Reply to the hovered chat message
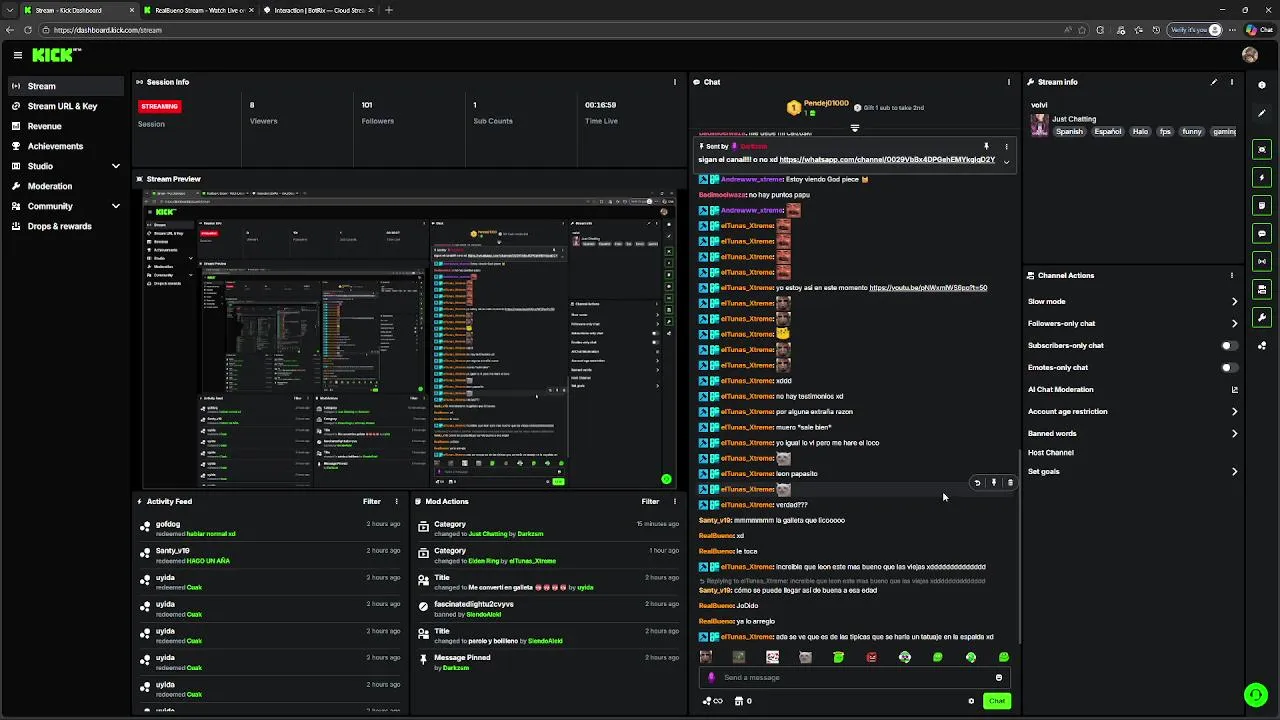This screenshot has height=720, width=1280. pos(977,483)
